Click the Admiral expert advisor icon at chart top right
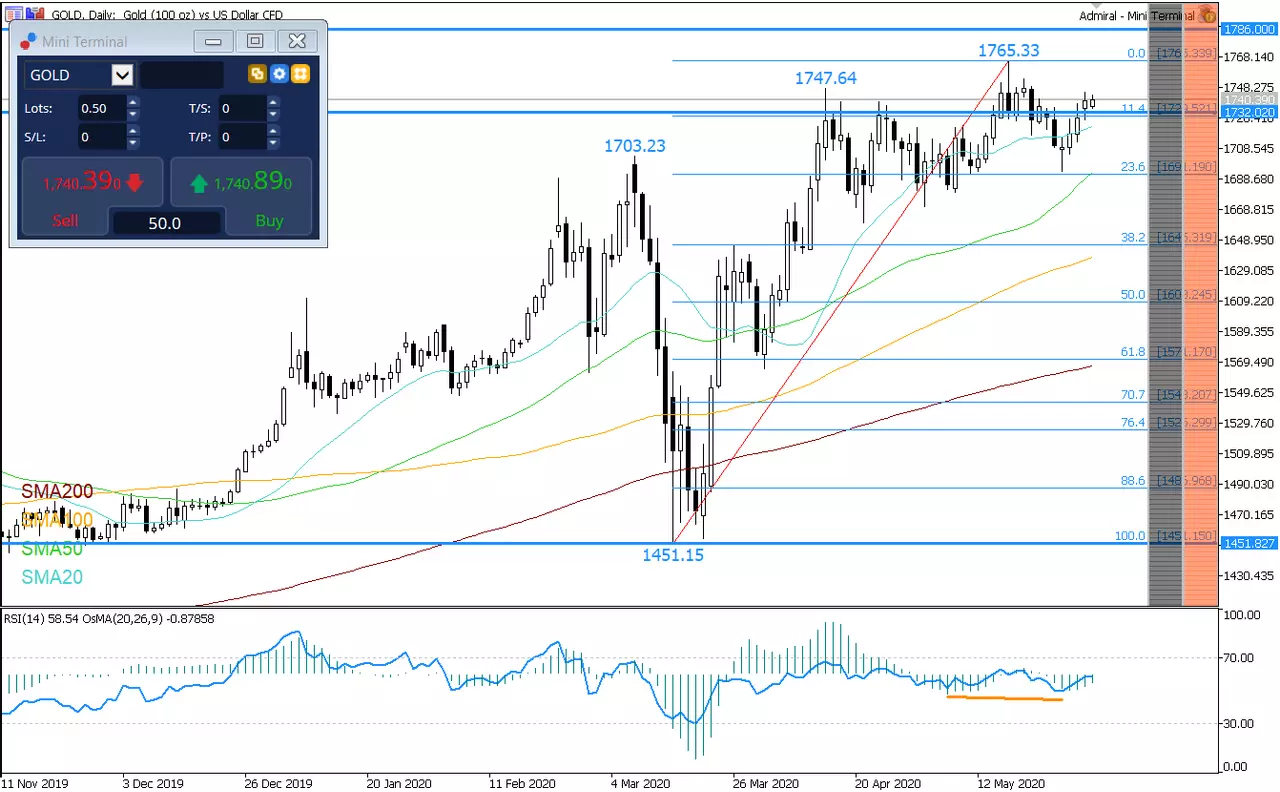1280x792 pixels. click(x=1207, y=15)
